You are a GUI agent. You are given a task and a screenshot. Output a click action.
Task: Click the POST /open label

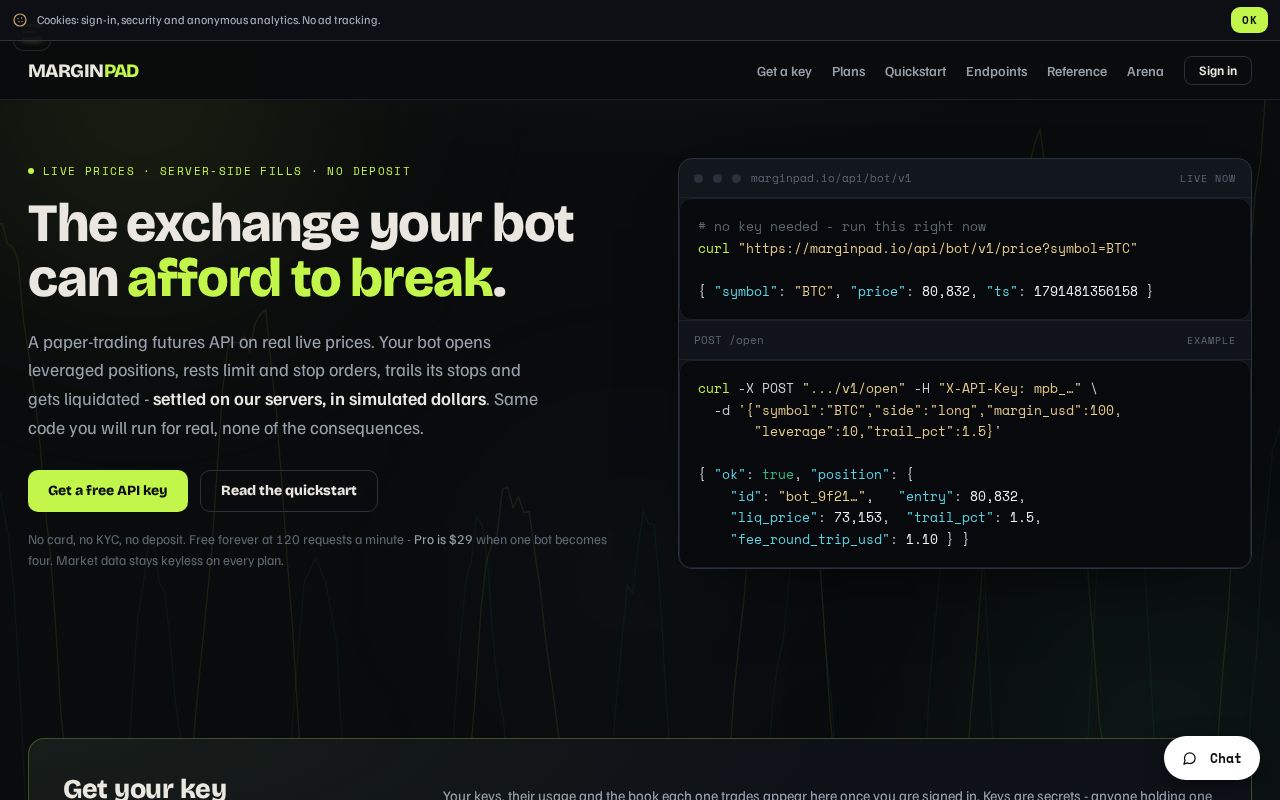click(x=729, y=340)
